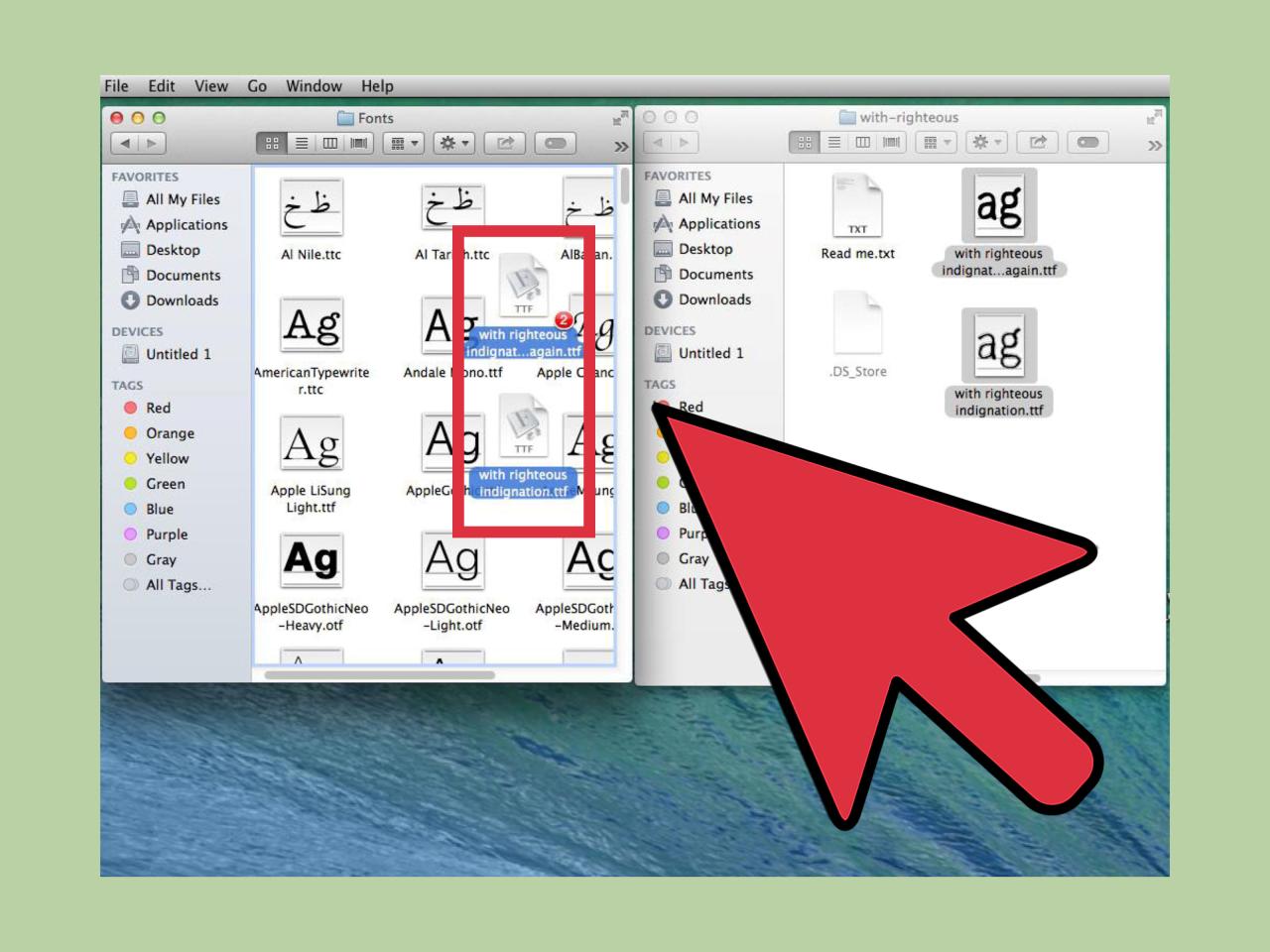Click the toolbar overflow chevron in Fonts window

click(x=621, y=144)
